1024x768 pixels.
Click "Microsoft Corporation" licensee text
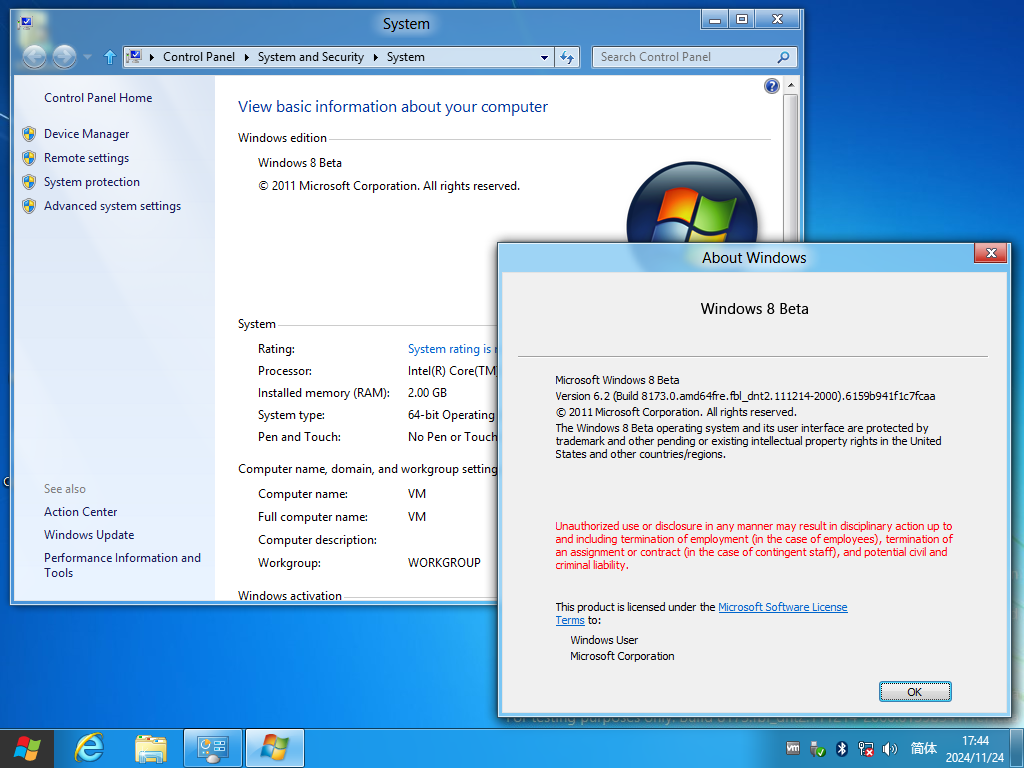point(622,656)
